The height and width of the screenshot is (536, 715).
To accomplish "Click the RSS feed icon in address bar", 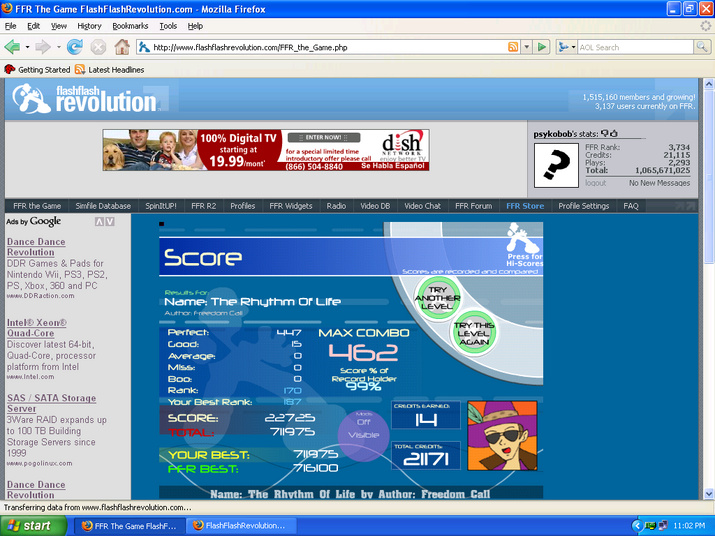I will click(513, 47).
